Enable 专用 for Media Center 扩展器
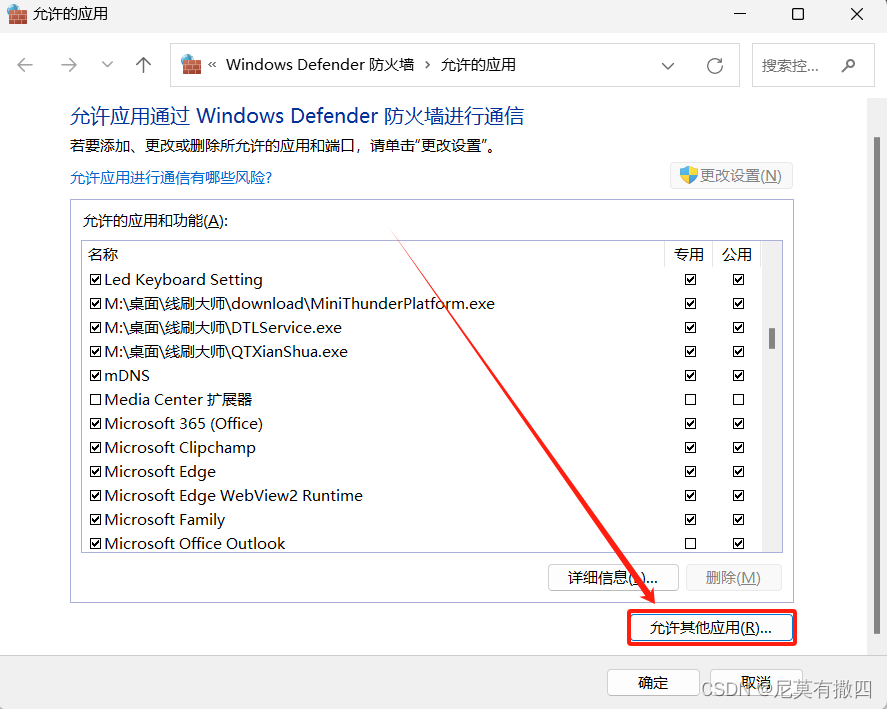Image resolution: width=887 pixels, height=709 pixels. [690, 399]
